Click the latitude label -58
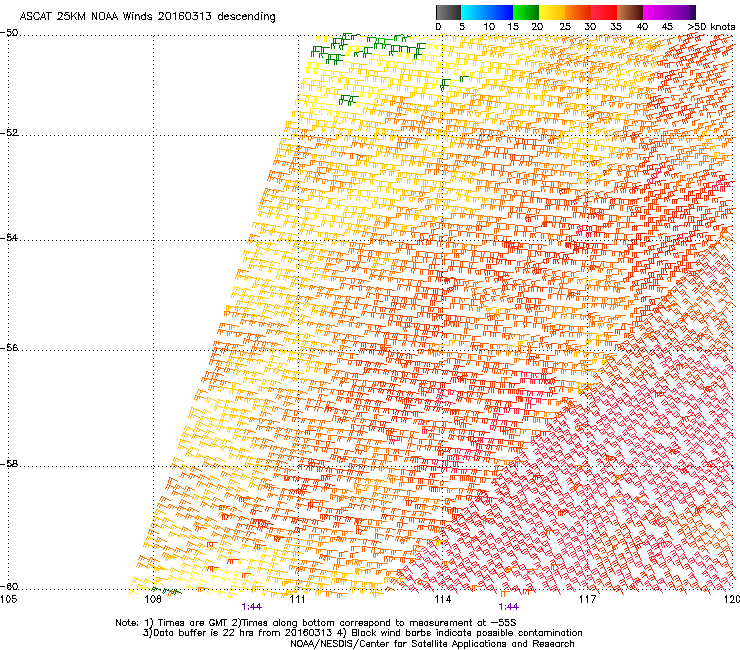This screenshot has width=740, height=650. (x=9, y=464)
